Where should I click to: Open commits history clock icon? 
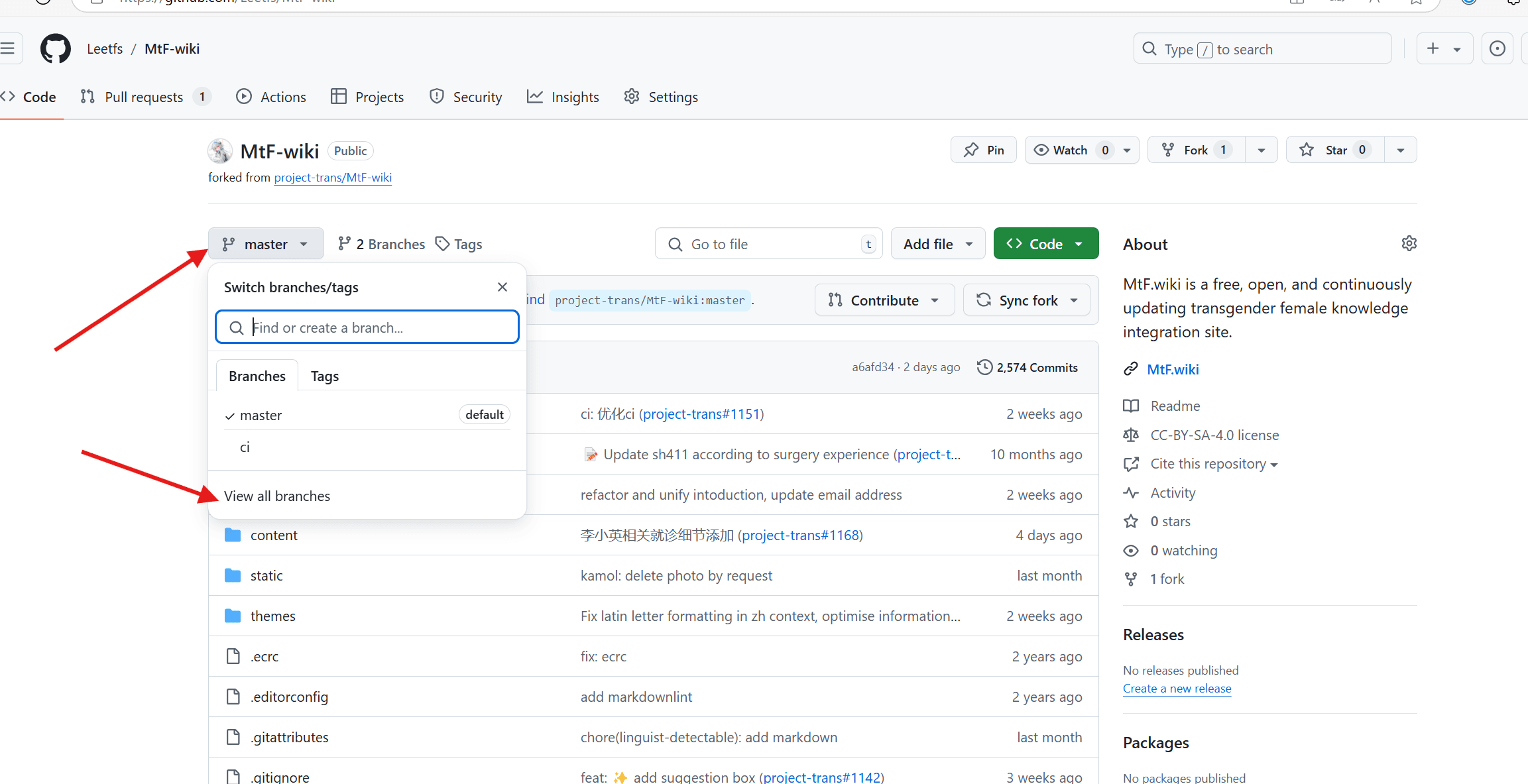[984, 367]
